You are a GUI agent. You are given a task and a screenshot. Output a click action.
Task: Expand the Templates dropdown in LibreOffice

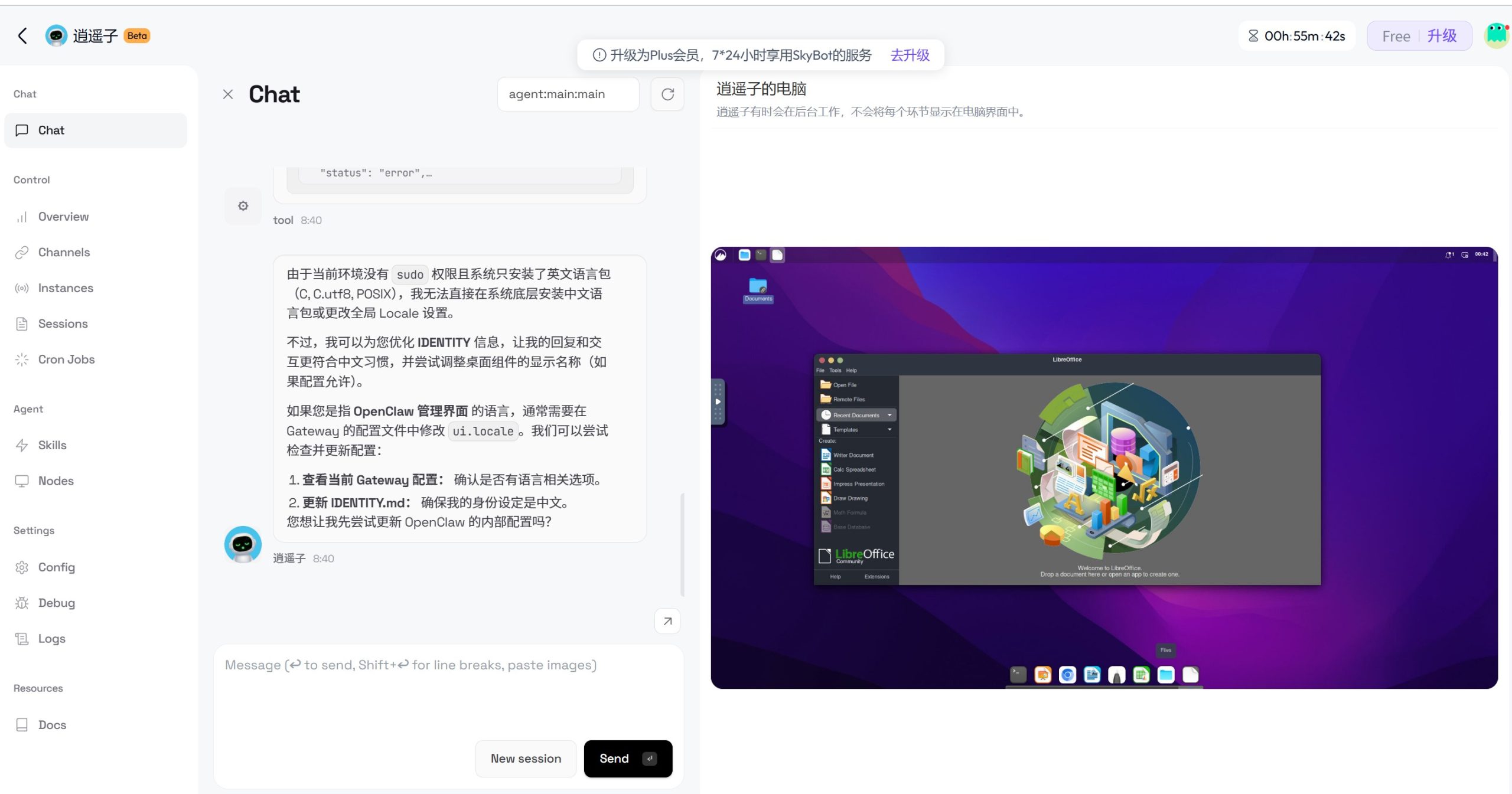click(890, 429)
